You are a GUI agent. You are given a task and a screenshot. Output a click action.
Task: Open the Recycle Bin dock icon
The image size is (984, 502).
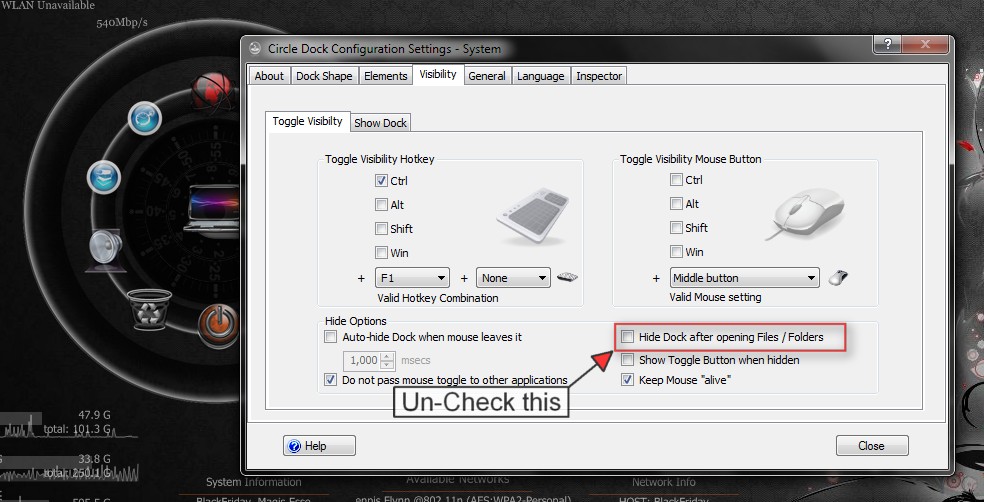(x=149, y=309)
